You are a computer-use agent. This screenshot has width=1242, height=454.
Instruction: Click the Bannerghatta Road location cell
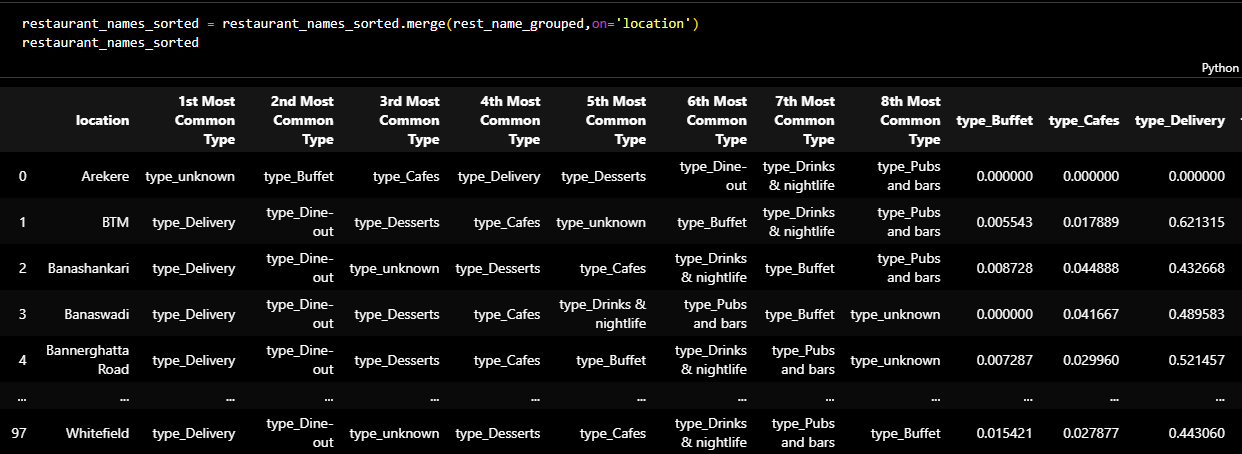[88, 359]
